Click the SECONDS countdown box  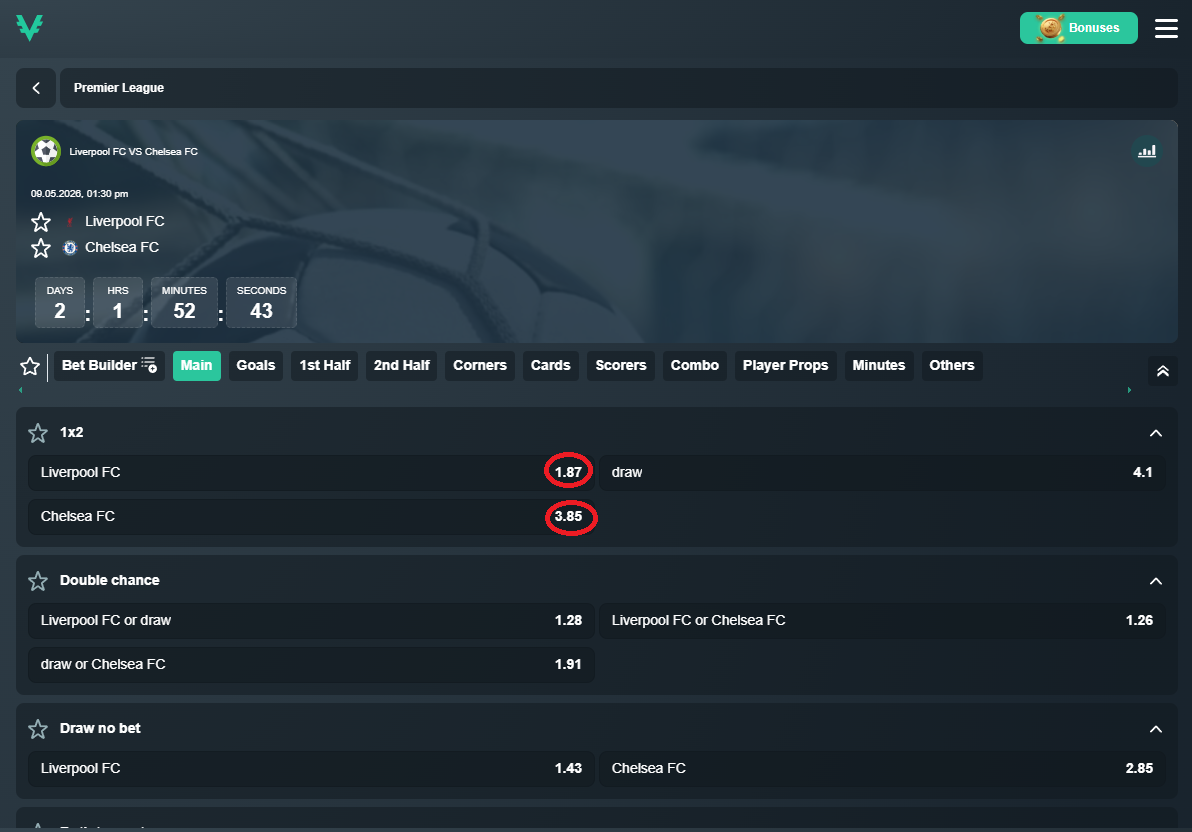pos(262,303)
